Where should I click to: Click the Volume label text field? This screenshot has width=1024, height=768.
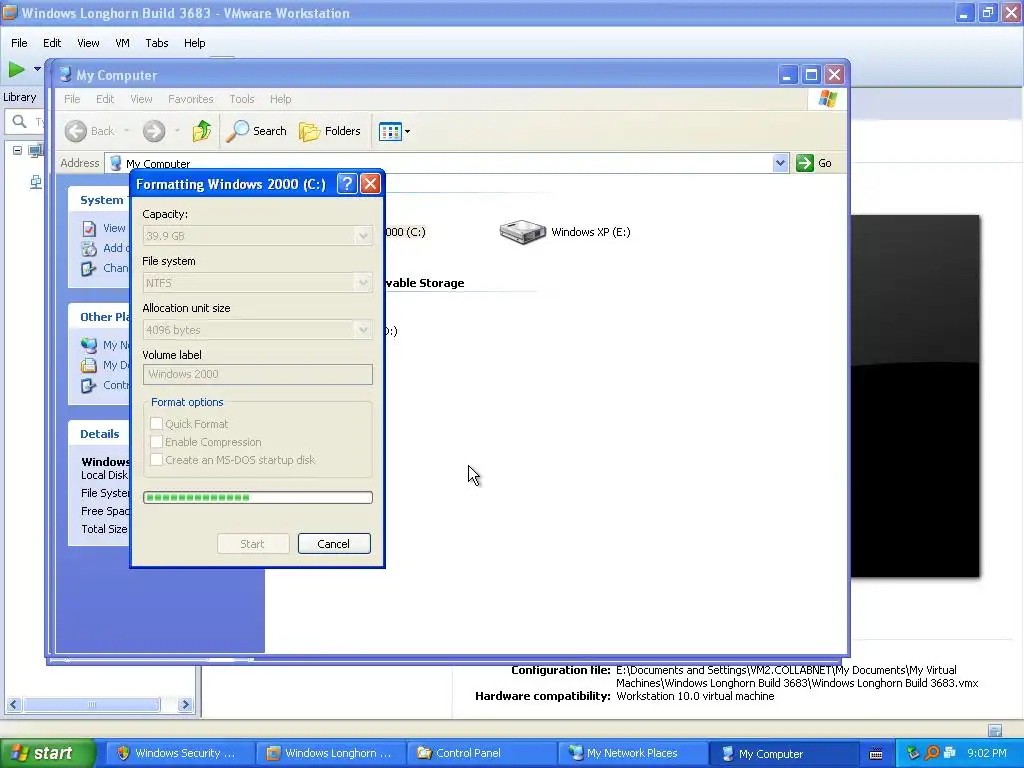[x=258, y=374]
